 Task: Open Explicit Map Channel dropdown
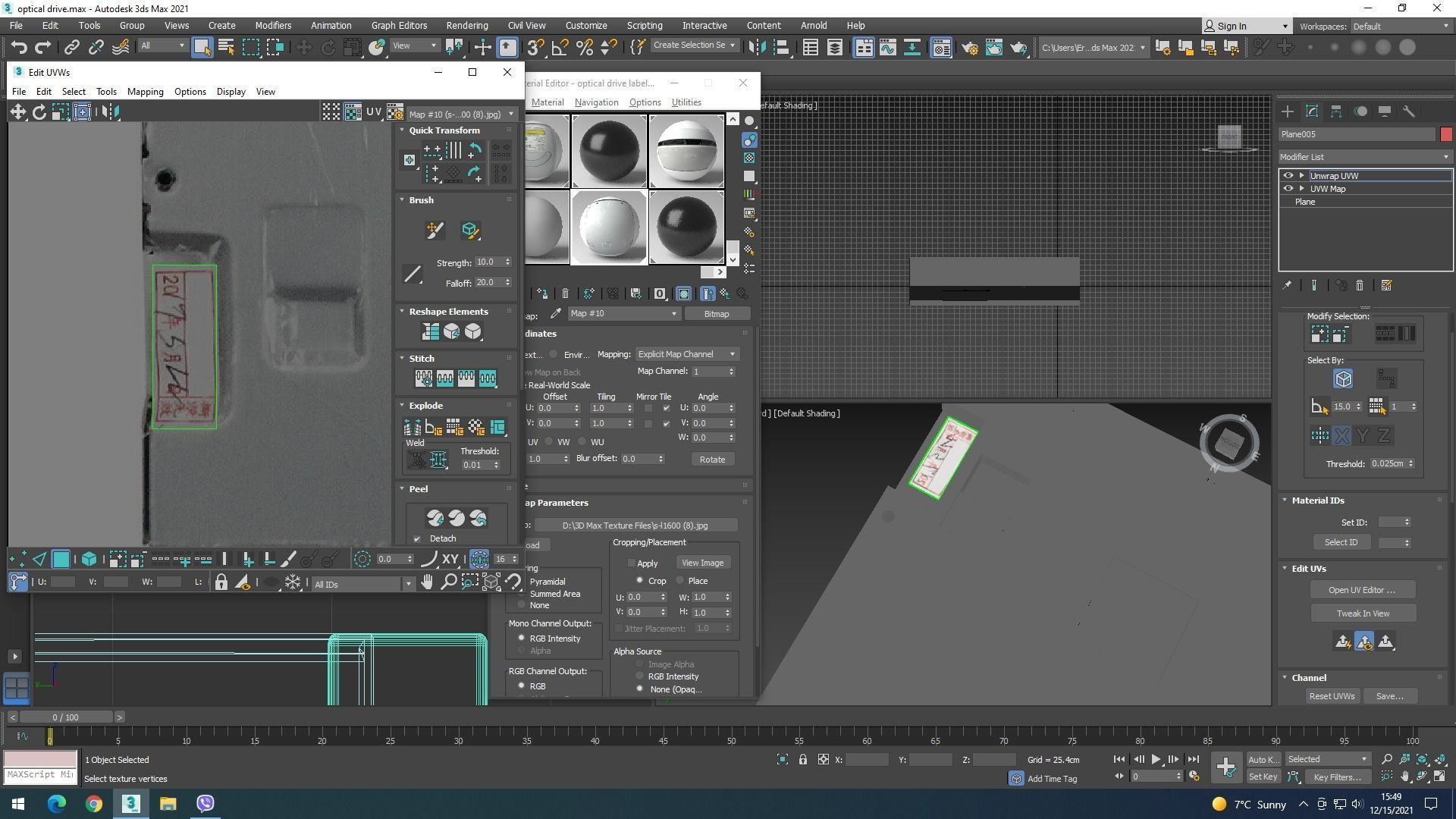[686, 354]
